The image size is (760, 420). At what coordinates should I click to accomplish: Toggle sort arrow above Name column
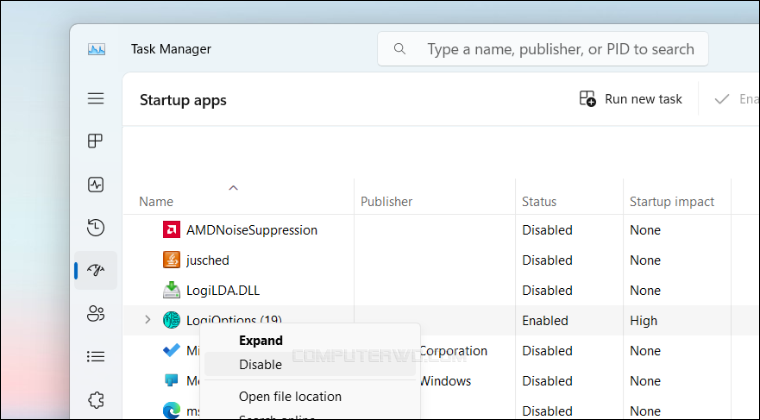click(233, 188)
